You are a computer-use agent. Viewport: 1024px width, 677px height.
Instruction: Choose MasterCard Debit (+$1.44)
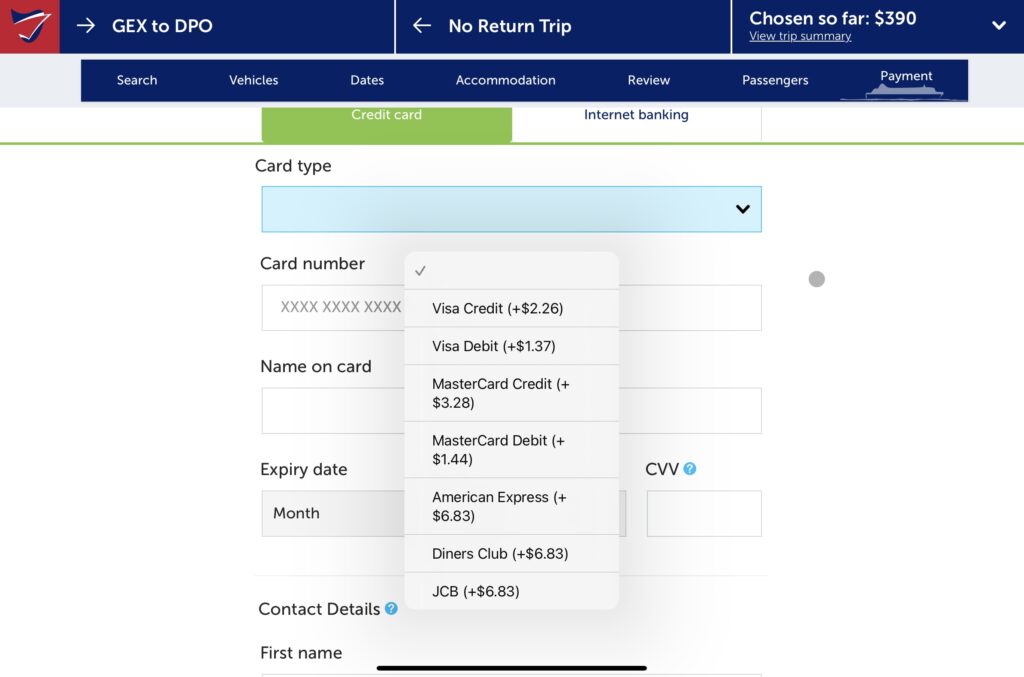(511, 450)
